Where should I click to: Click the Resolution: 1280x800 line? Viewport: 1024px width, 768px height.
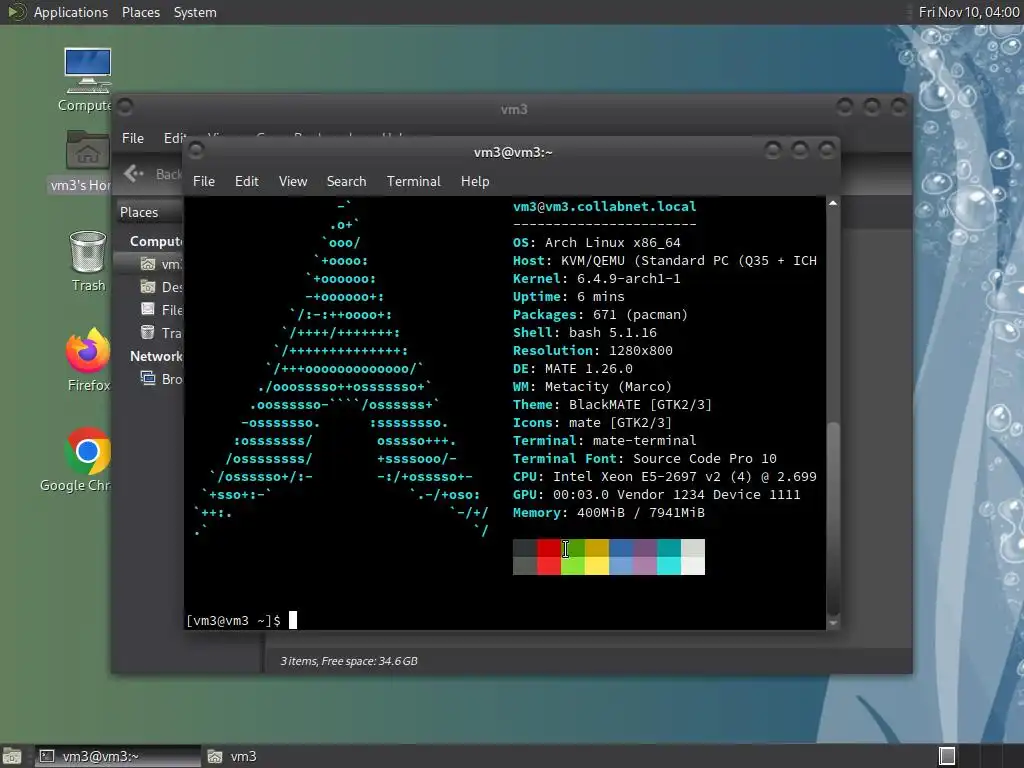coord(592,350)
